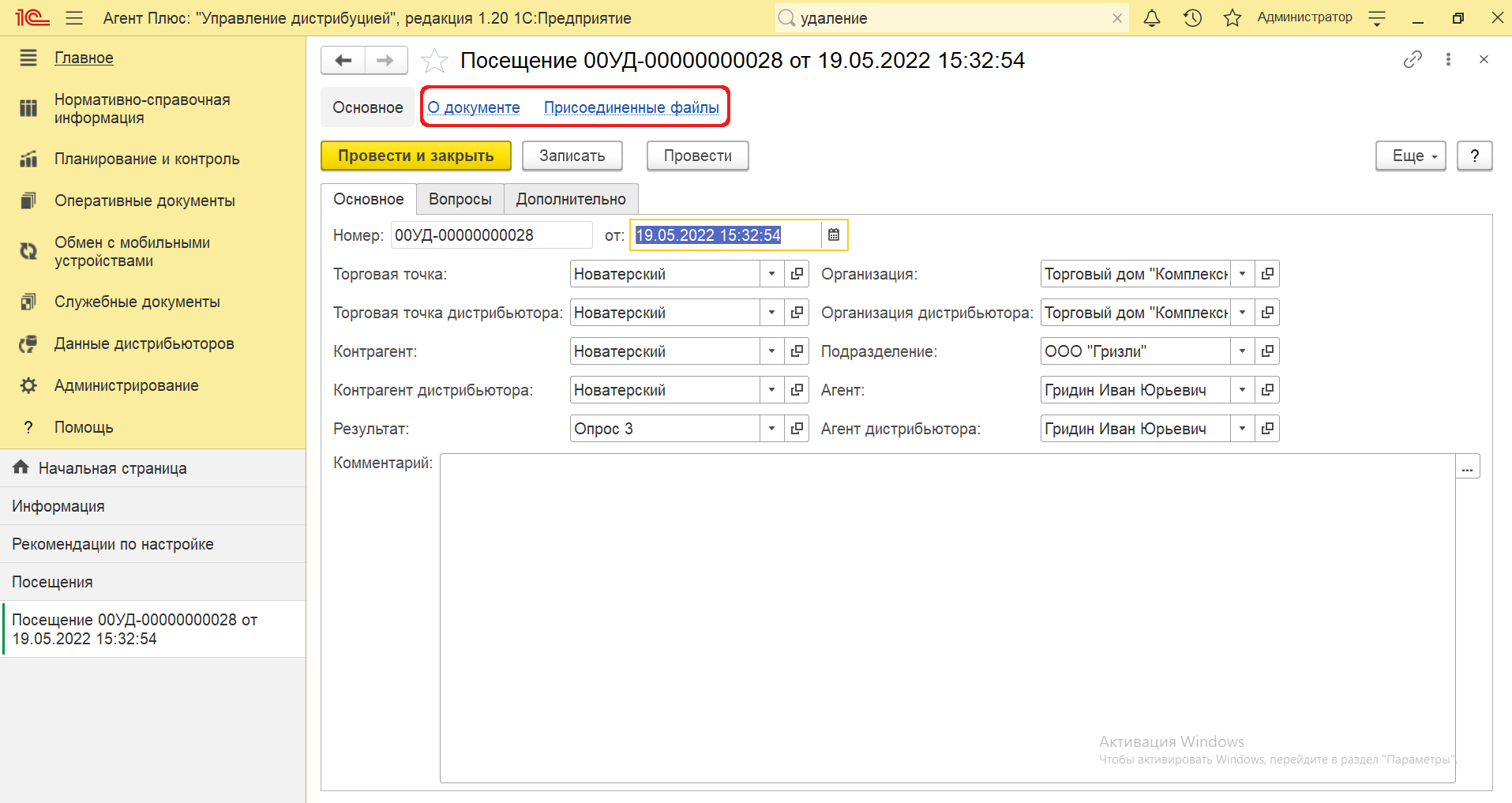The height and width of the screenshot is (803, 1512).
Task: Open Обмен с мобильными устройствами section
Action: point(132,252)
